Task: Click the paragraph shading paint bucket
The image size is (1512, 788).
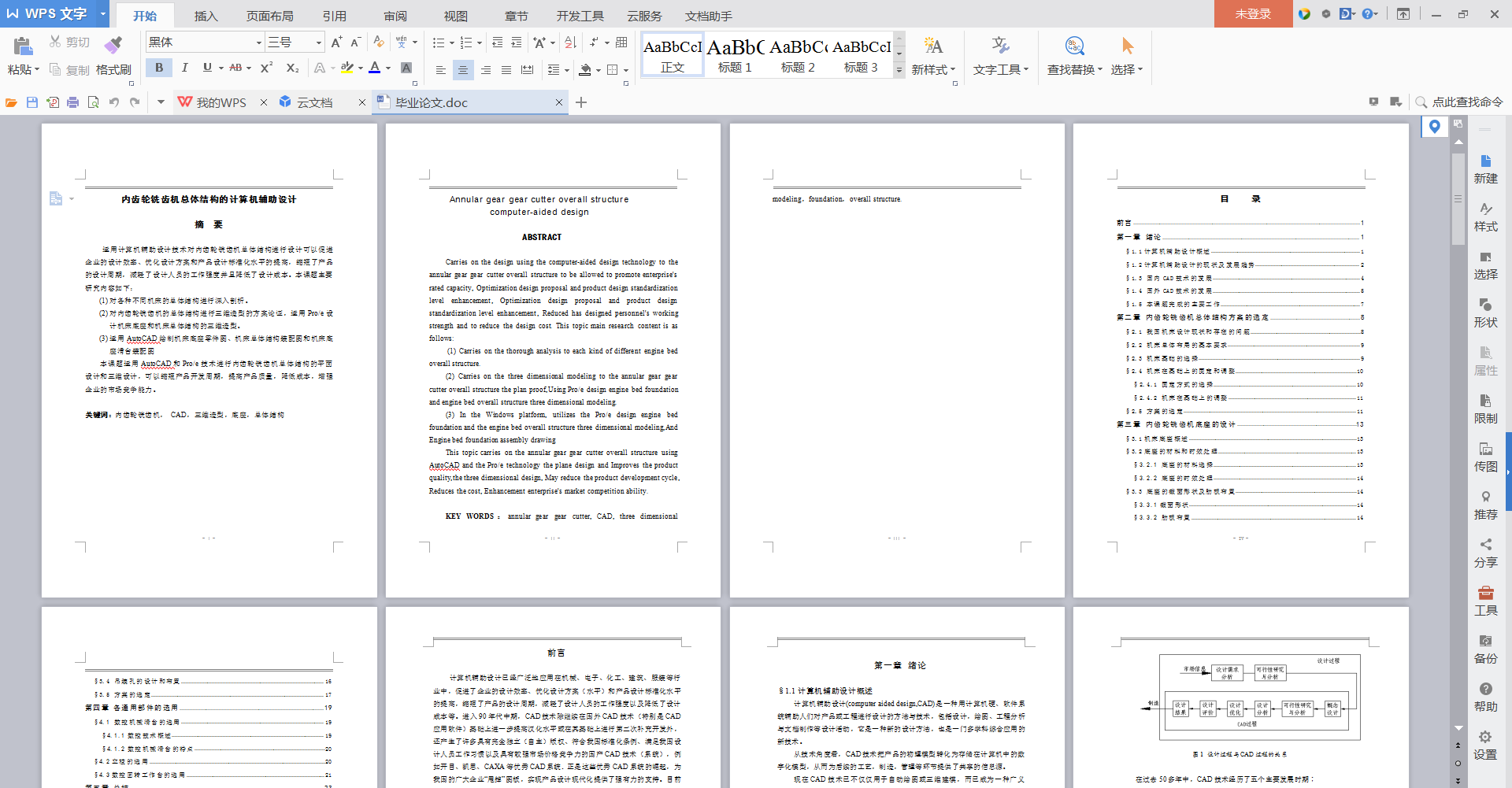Action: click(585, 70)
